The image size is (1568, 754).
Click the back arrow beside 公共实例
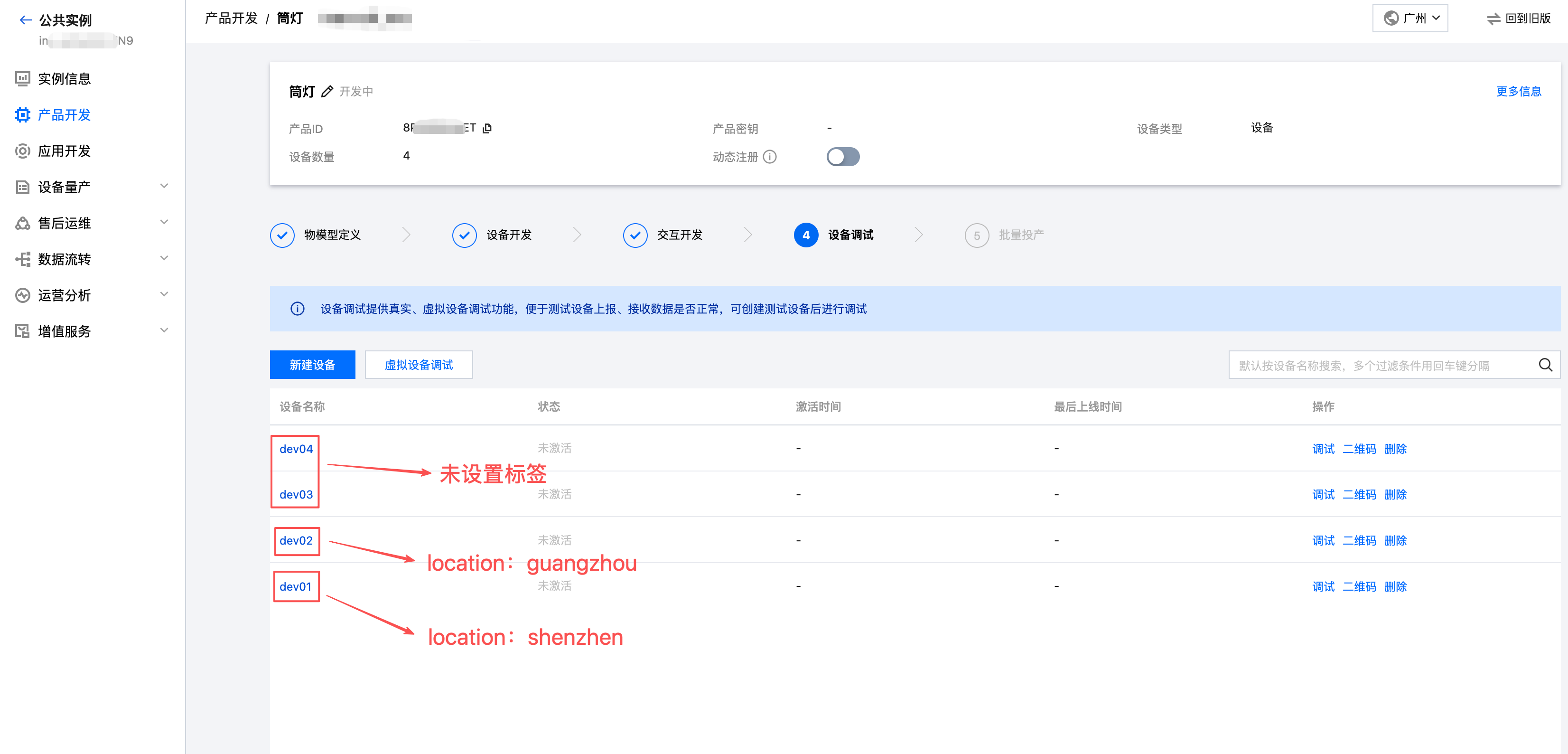(x=25, y=20)
